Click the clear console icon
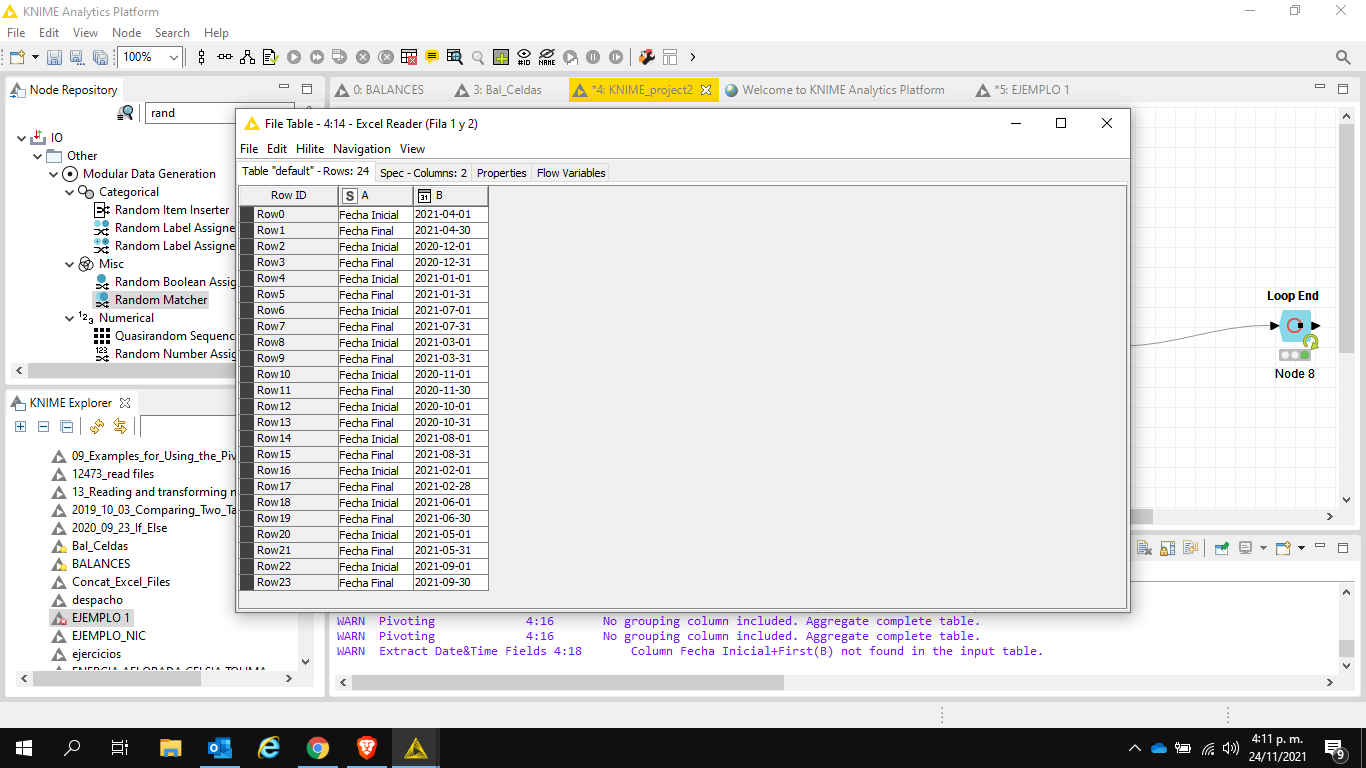 point(1143,548)
